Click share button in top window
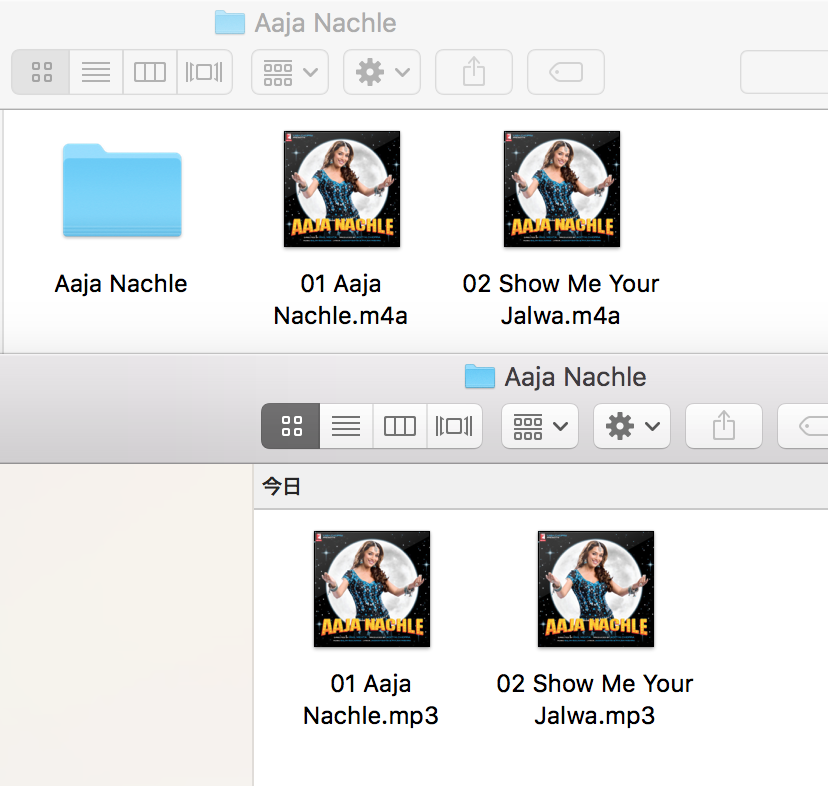The width and height of the screenshot is (828, 786). pyautogui.click(x=474, y=72)
